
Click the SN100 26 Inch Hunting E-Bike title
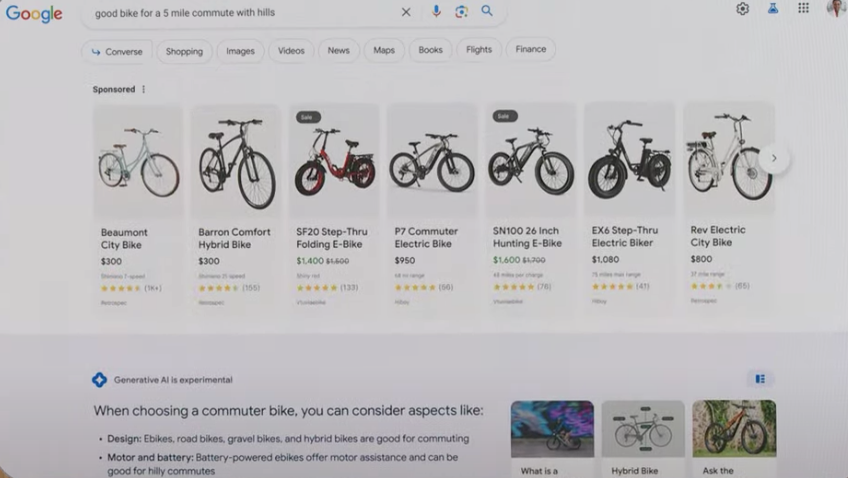click(x=527, y=237)
